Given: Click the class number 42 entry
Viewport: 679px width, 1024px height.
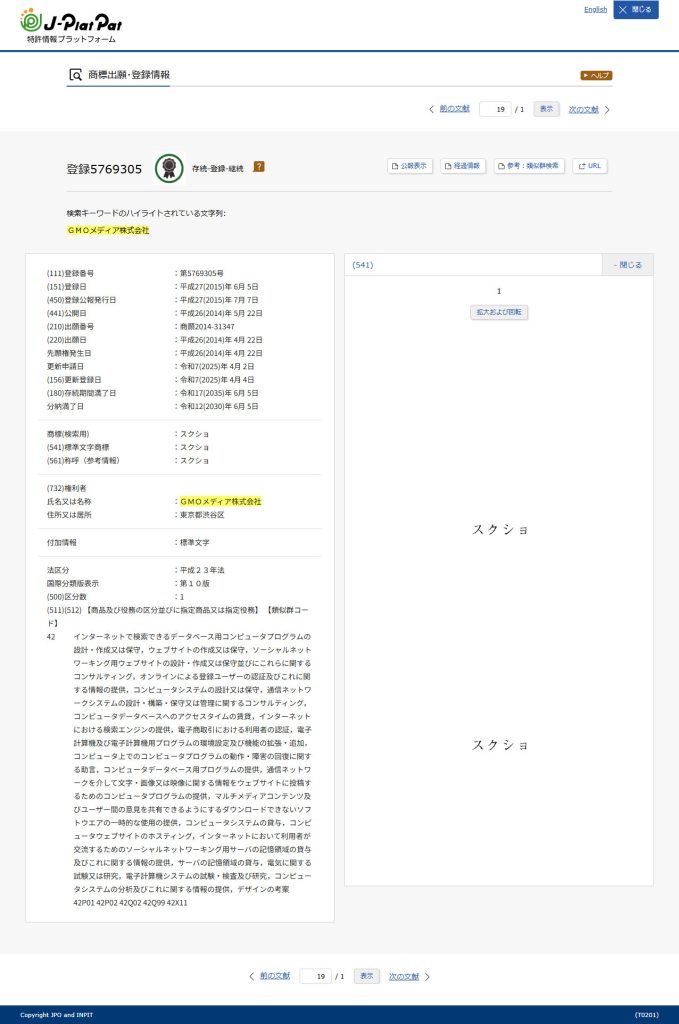Looking at the screenshot, I should coord(51,637).
